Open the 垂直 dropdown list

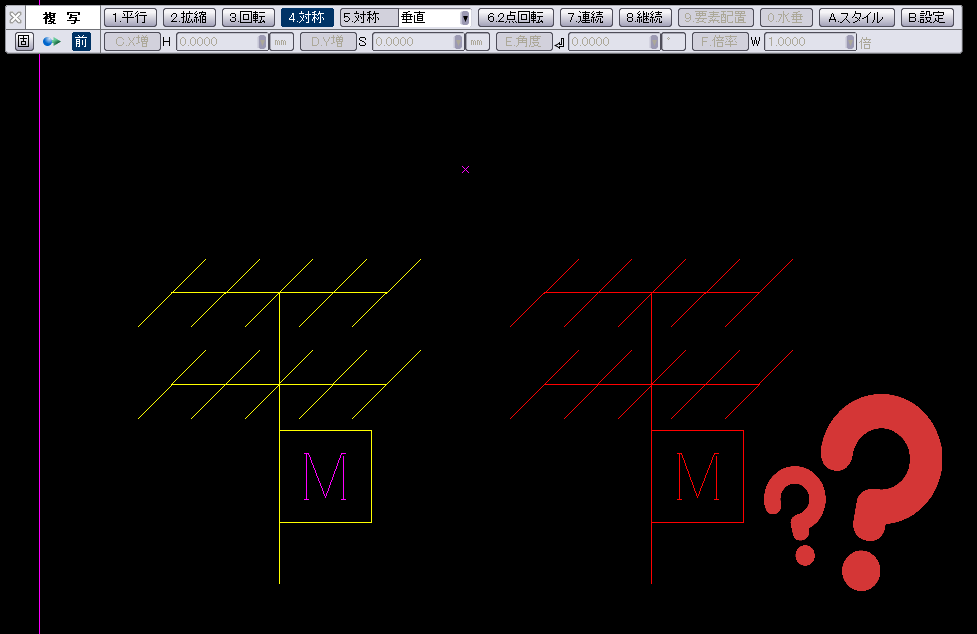464,18
